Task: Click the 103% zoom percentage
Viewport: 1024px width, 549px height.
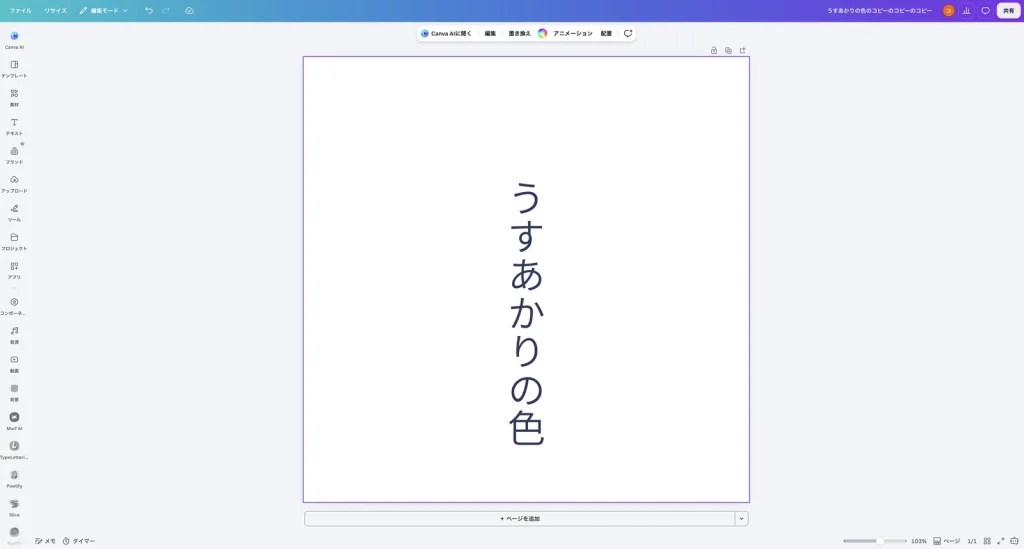Action: [x=919, y=541]
